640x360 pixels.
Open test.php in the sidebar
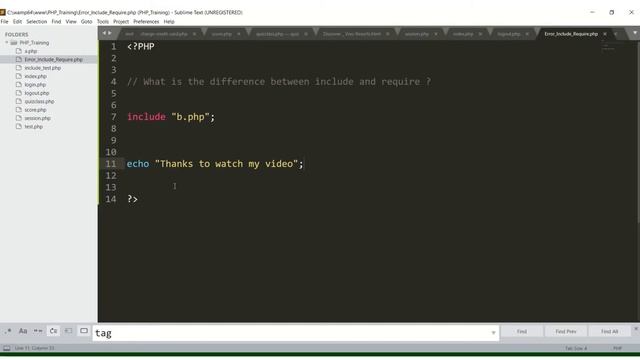point(33,127)
